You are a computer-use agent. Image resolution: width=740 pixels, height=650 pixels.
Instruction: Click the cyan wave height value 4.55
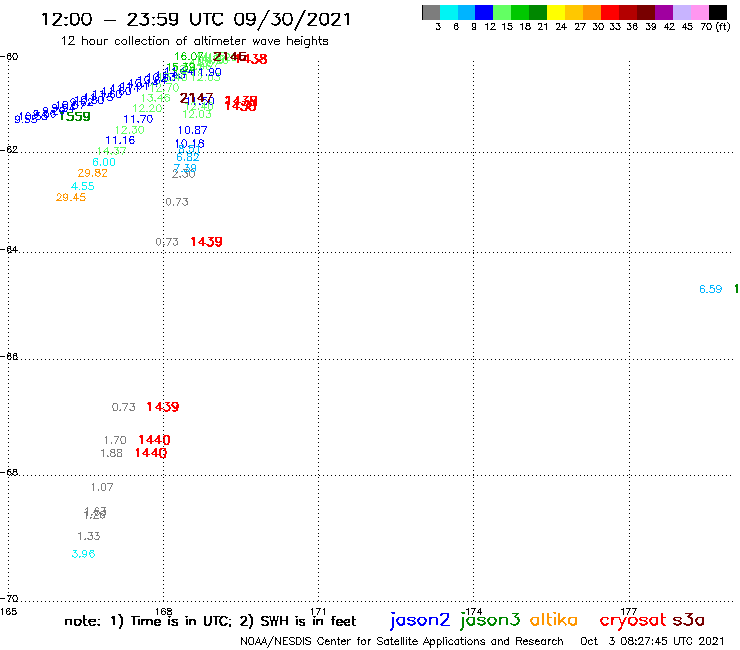coord(83,186)
